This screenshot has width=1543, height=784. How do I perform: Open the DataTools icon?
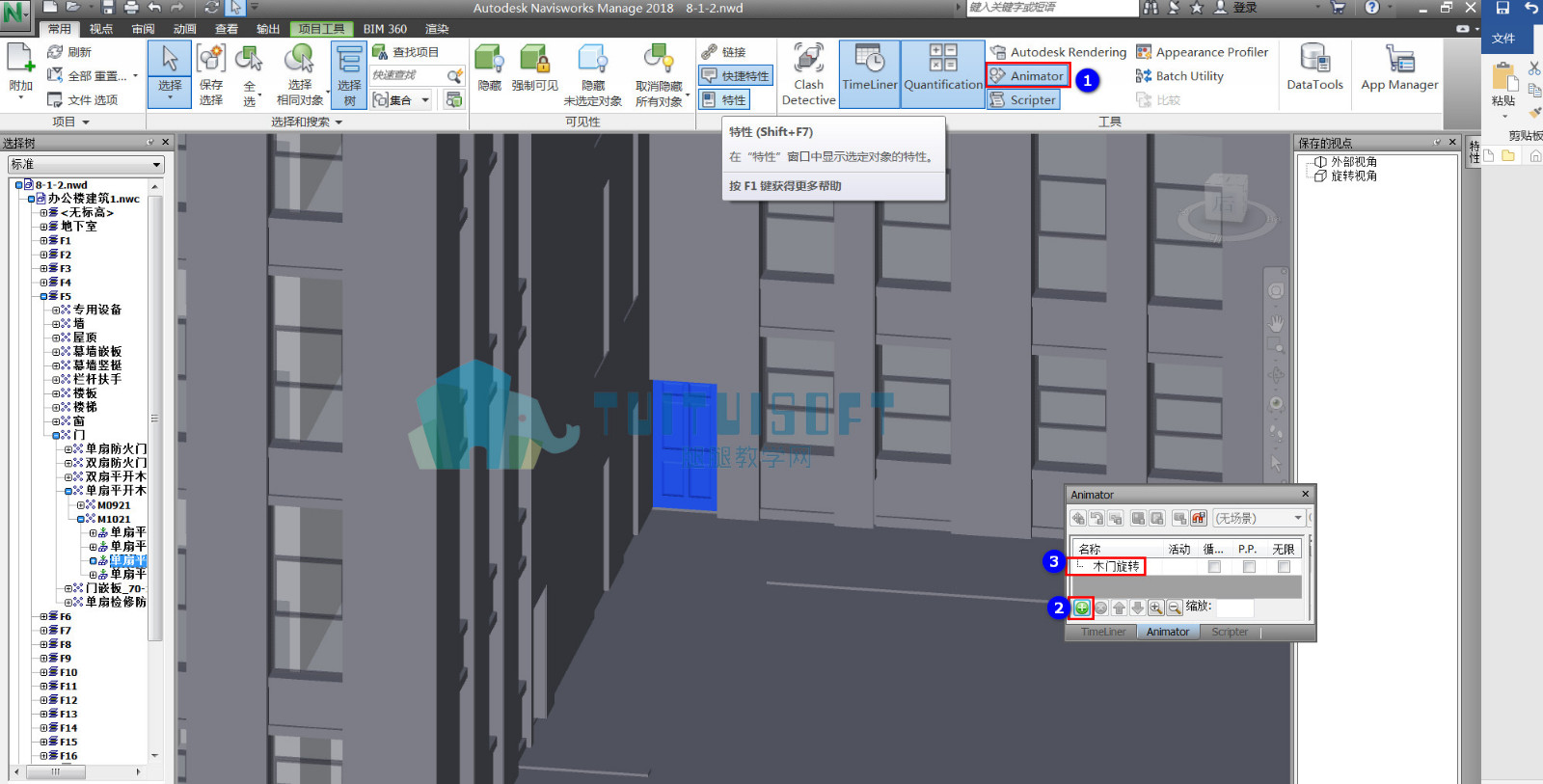[1314, 68]
